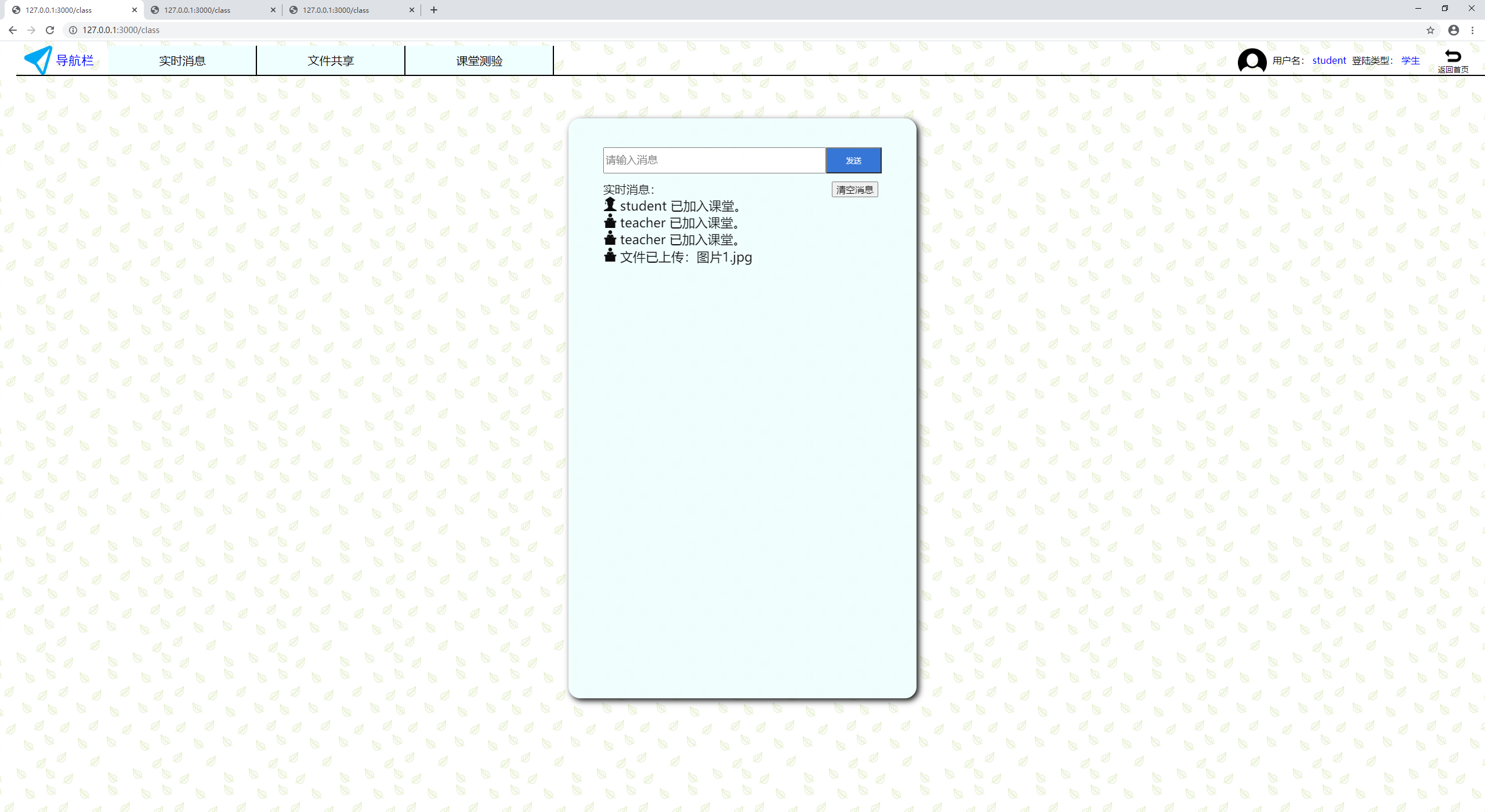Click the student icon beside first message
The height and width of the screenshot is (812, 1485).
pos(610,205)
